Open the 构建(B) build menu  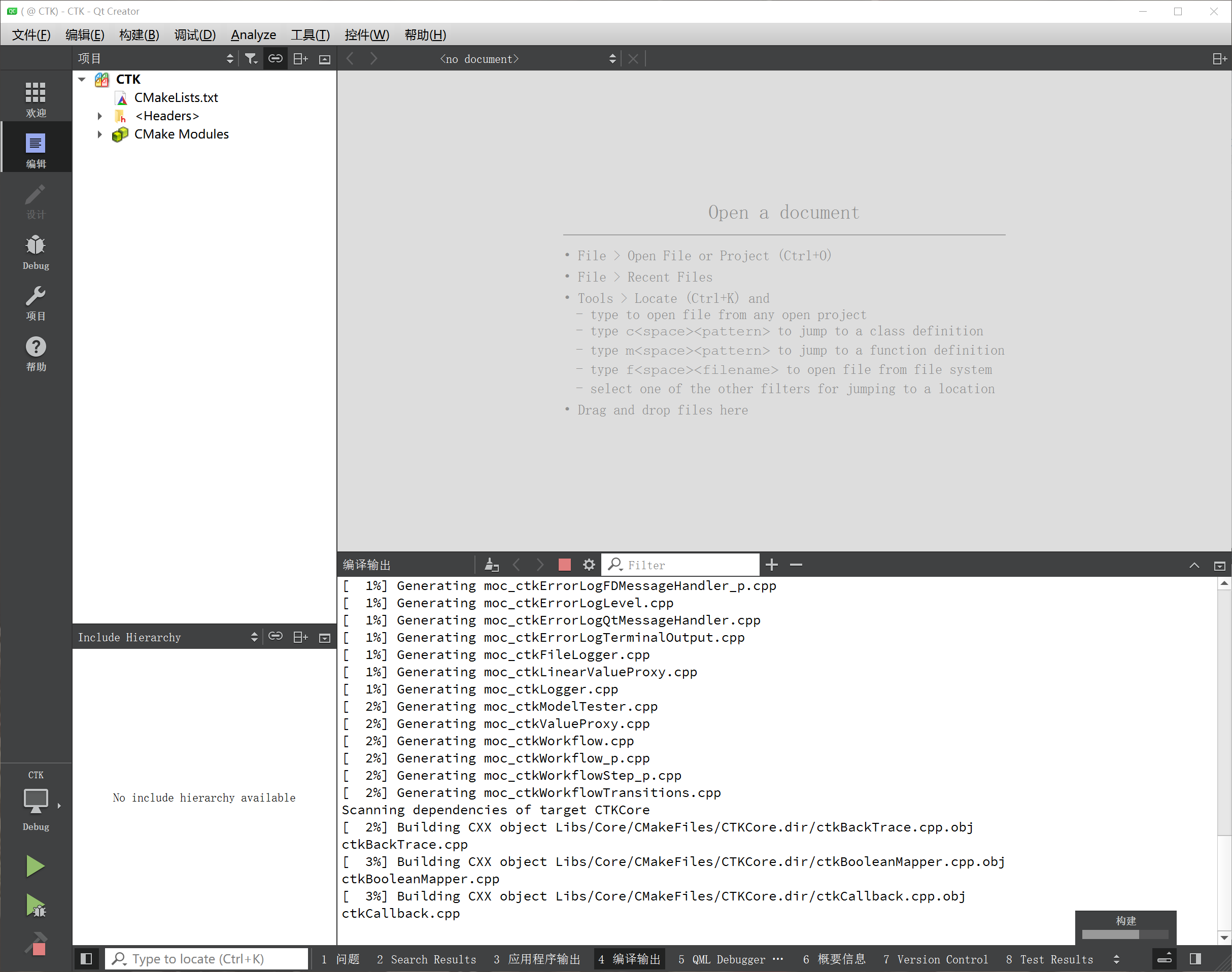pos(139,34)
